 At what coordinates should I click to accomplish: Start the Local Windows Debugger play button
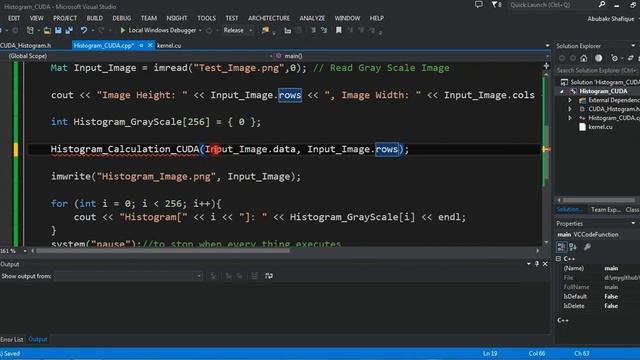(x=122, y=30)
